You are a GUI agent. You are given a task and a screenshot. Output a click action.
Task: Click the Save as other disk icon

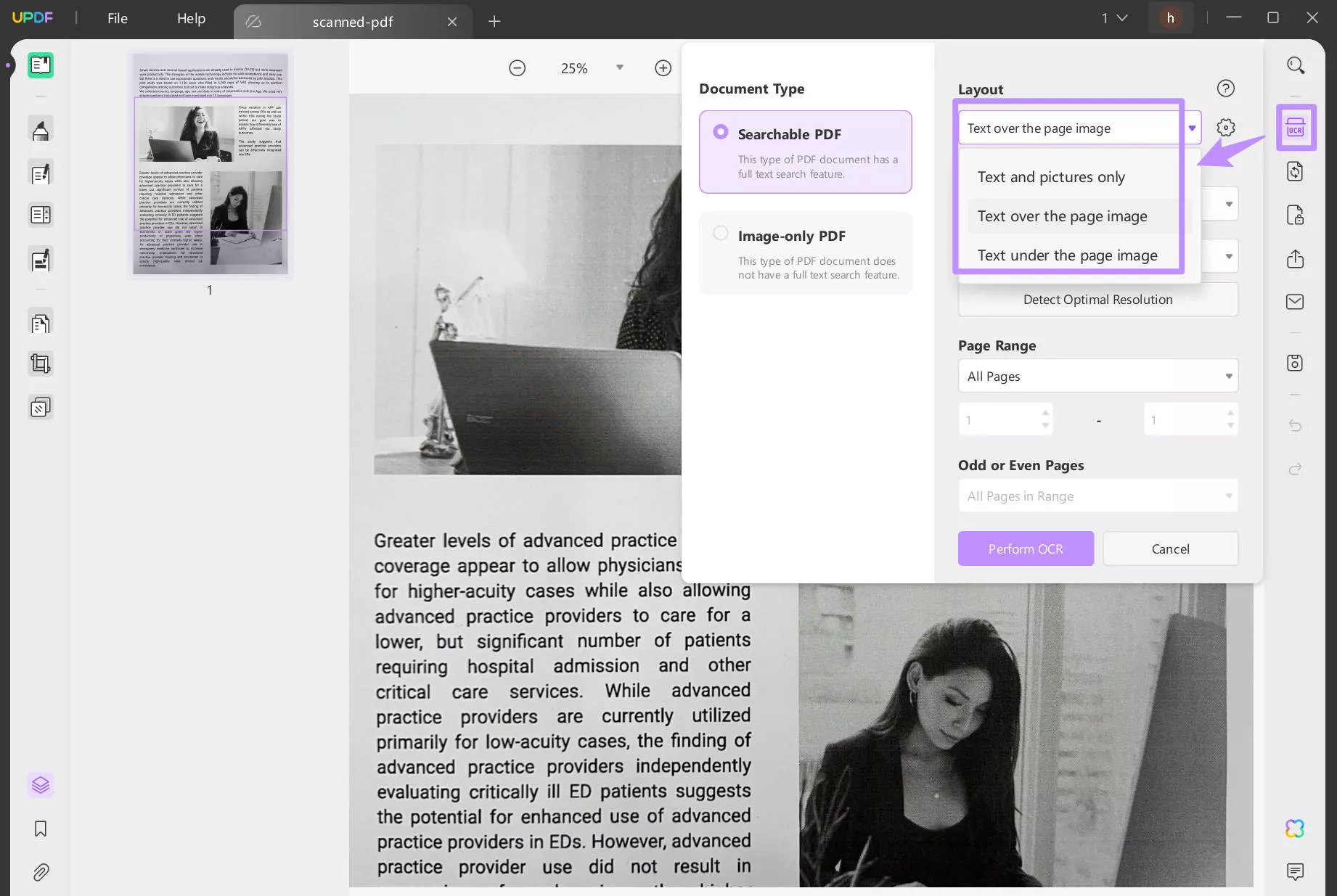coord(1296,363)
